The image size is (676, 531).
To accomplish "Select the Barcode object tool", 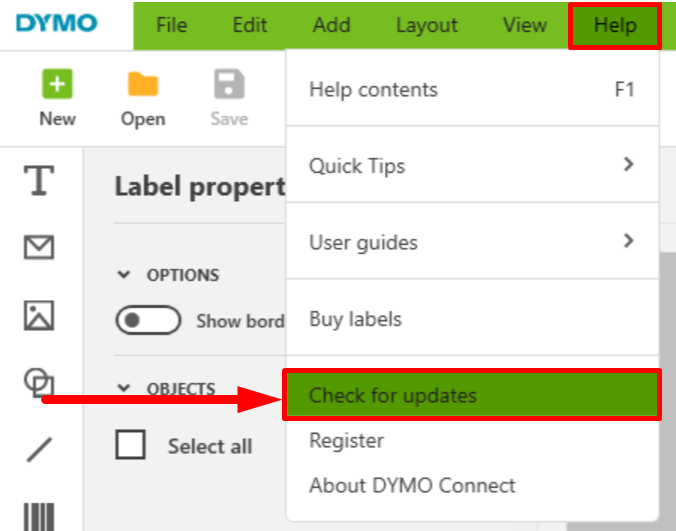I will point(39,515).
